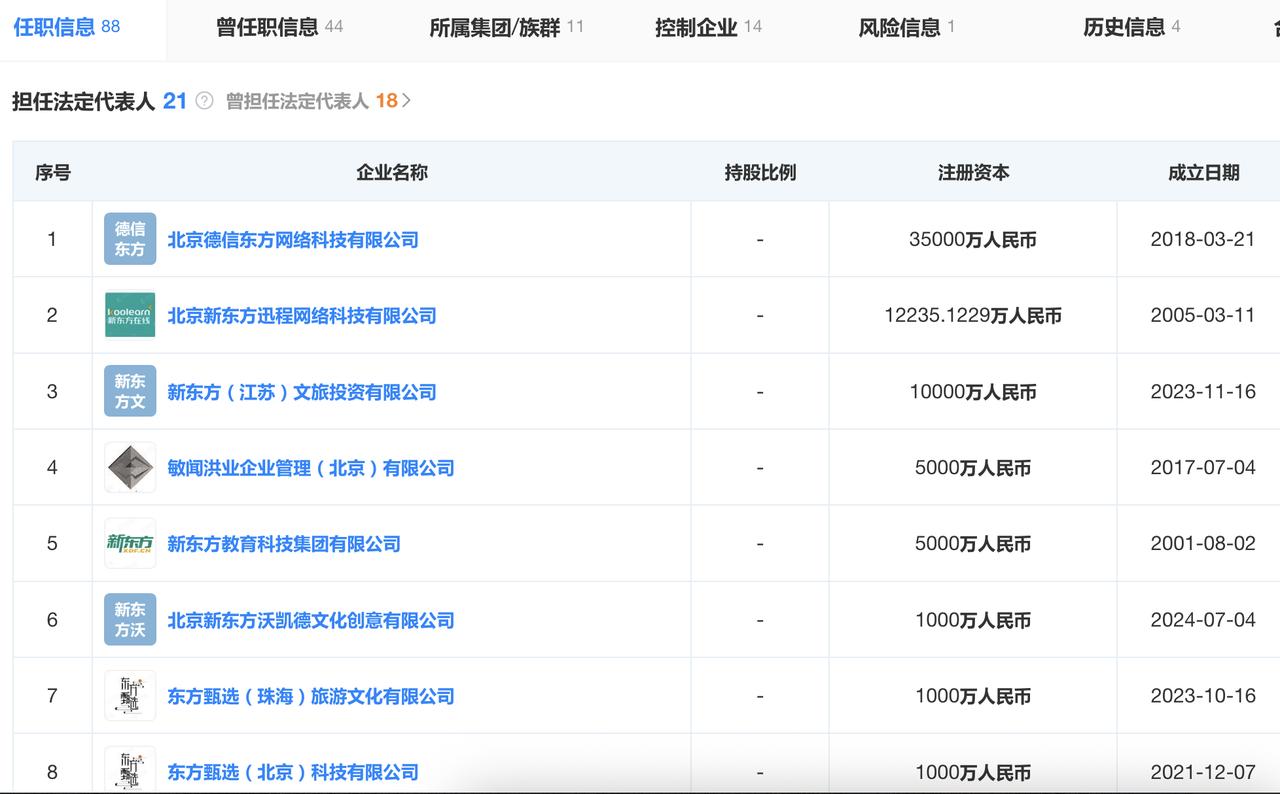Click capital value 35000万人民币
Image resolution: width=1280 pixels, height=794 pixels.
coord(973,240)
